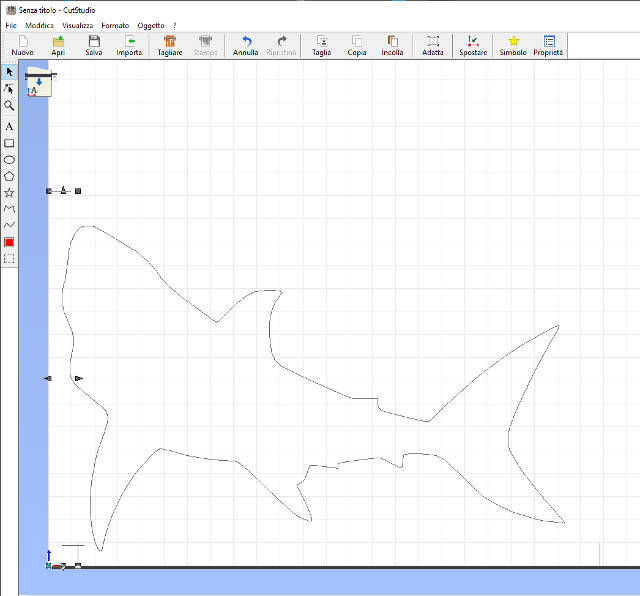Open the Oggetto menu
This screenshot has width=640, height=596.
point(151,25)
